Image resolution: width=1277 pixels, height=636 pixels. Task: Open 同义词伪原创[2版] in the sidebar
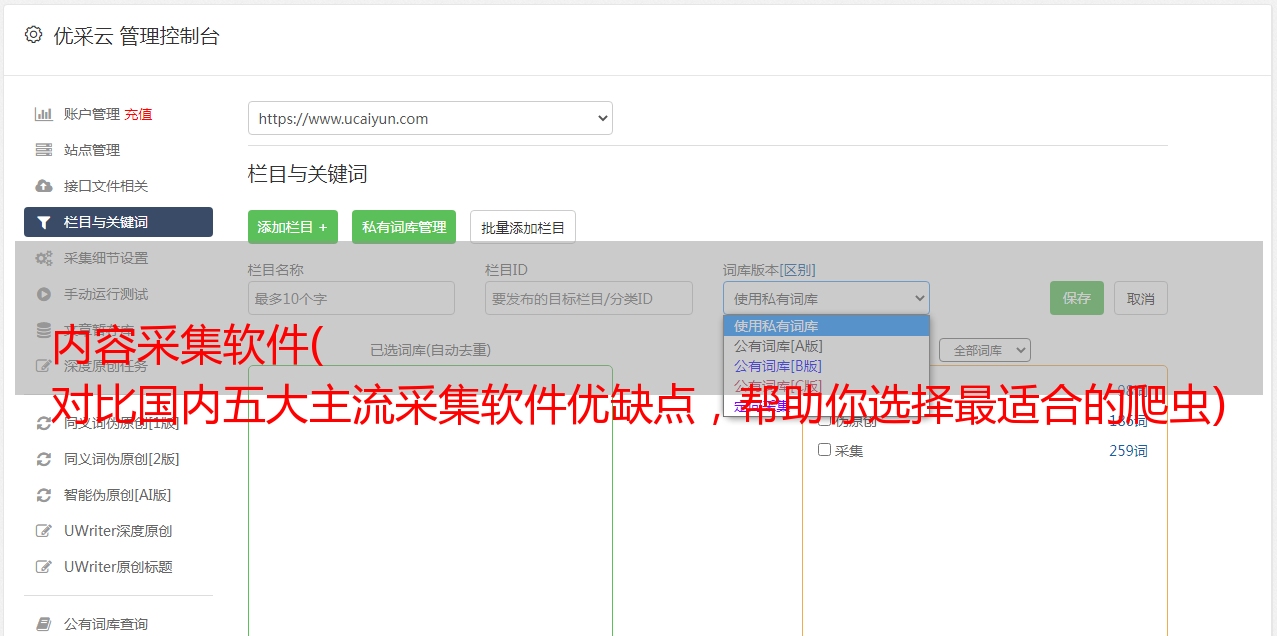121,459
